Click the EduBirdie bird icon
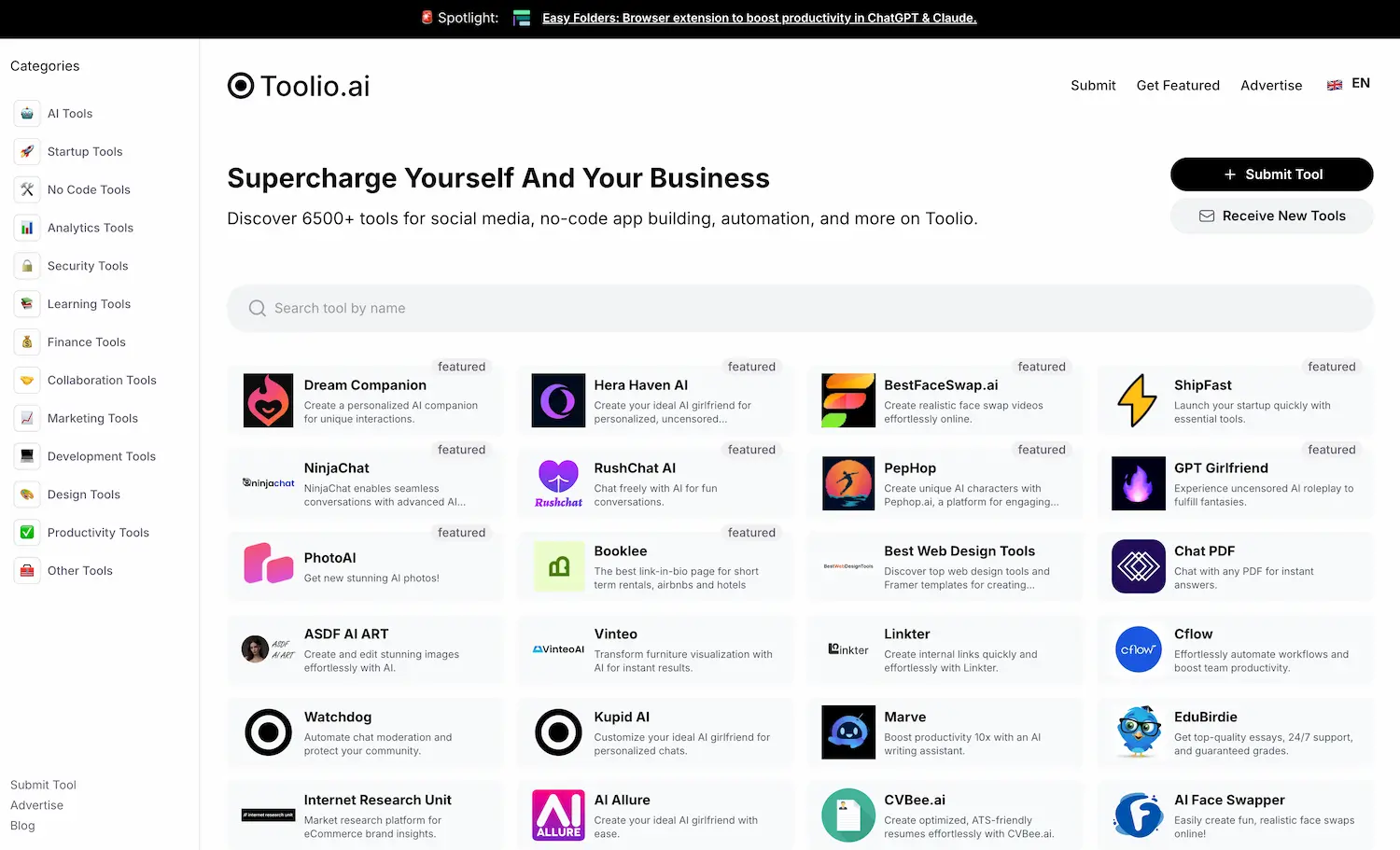Screen dimensions: 1400x850 [x=1138, y=732]
